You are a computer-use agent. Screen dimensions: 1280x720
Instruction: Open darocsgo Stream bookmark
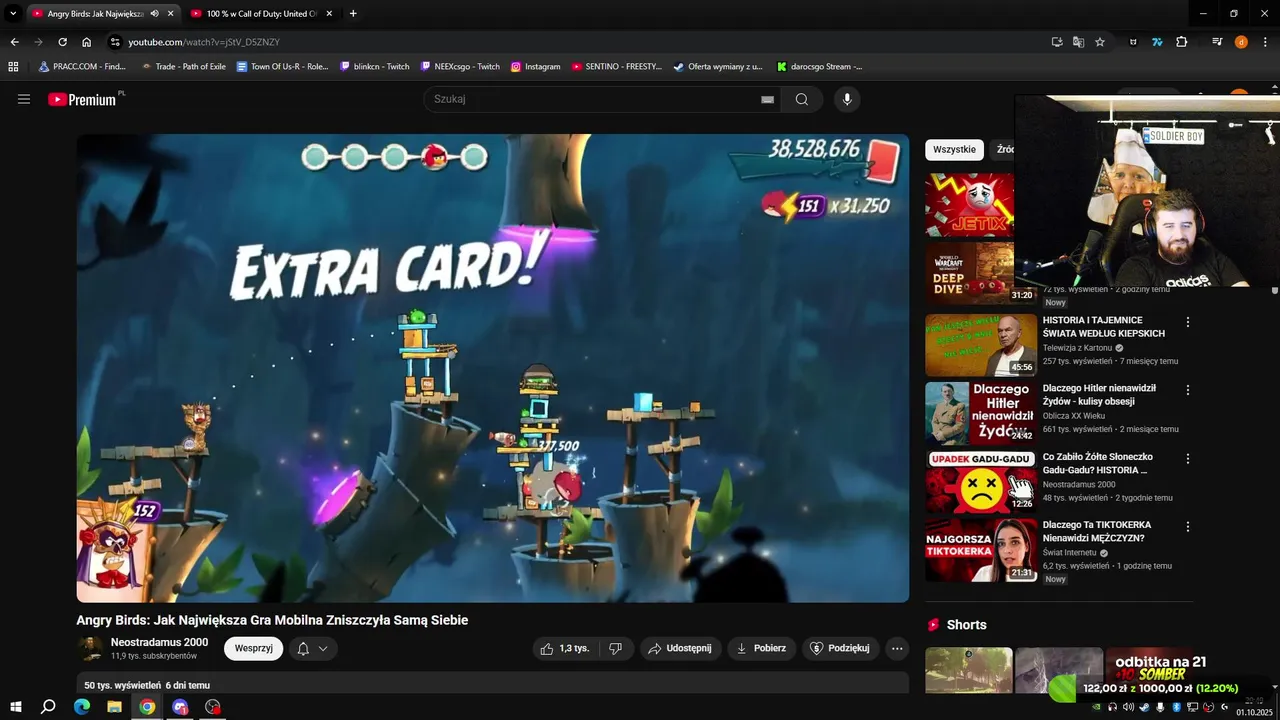coord(820,67)
